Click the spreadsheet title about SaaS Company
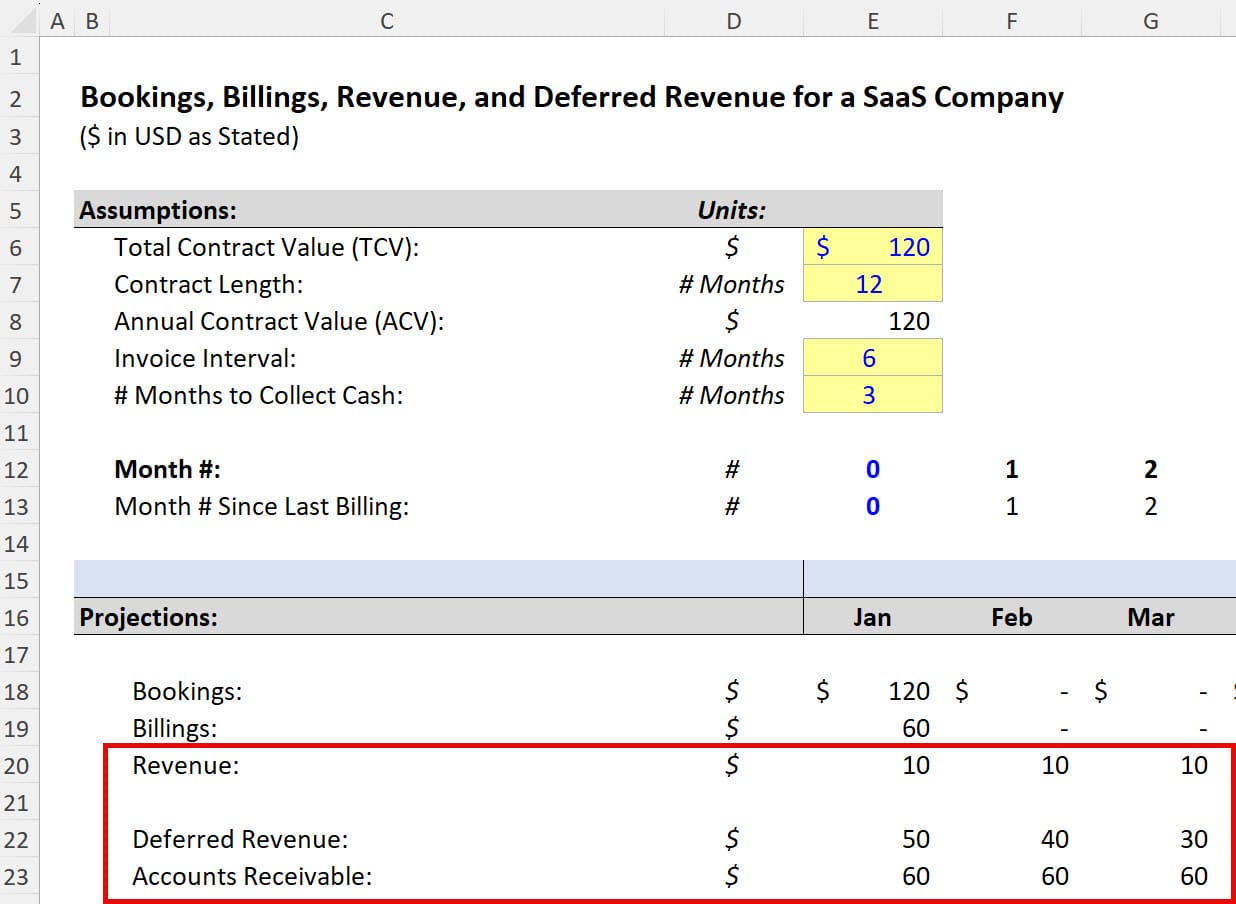This screenshot has width=1236, height=904. pos(570,96)
